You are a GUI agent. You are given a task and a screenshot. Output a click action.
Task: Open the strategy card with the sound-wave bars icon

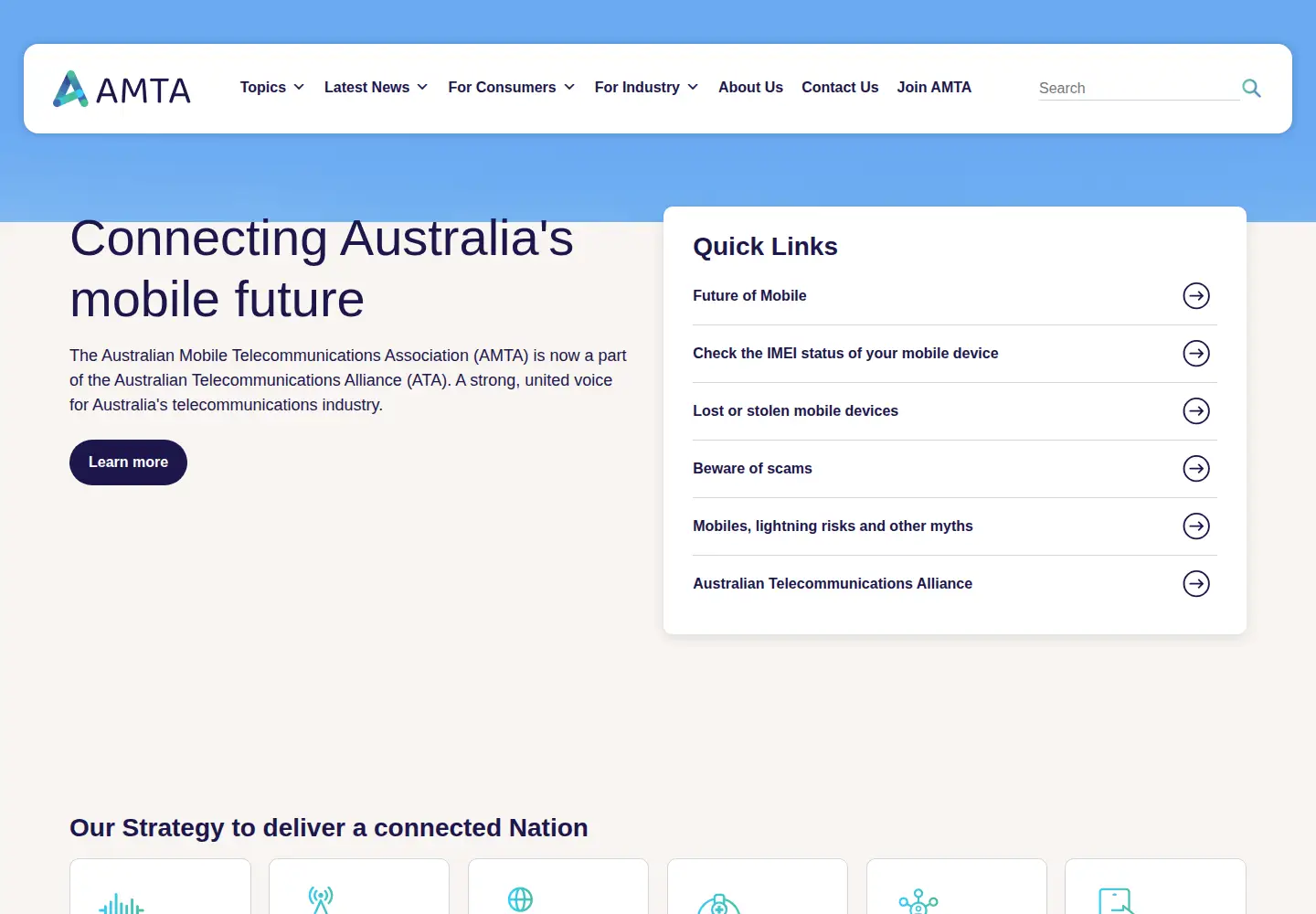[160, 887]
